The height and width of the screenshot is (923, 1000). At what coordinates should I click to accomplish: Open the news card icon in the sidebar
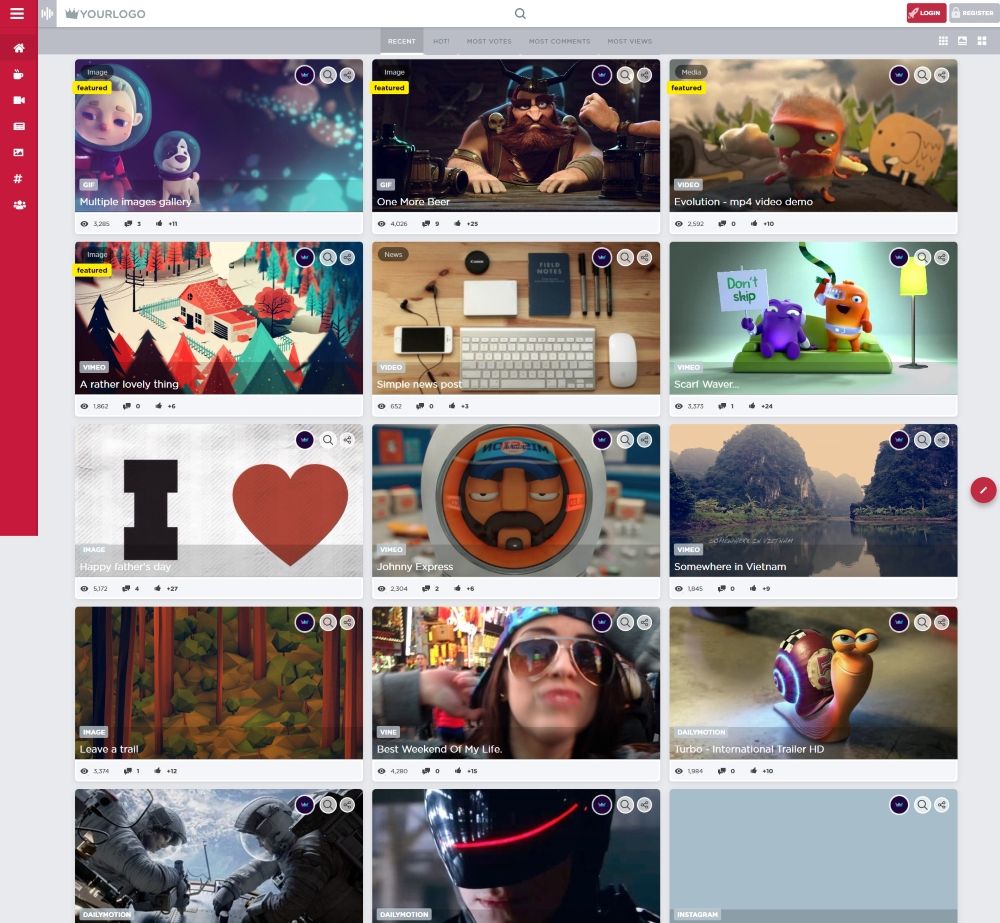tap(19, 126)
